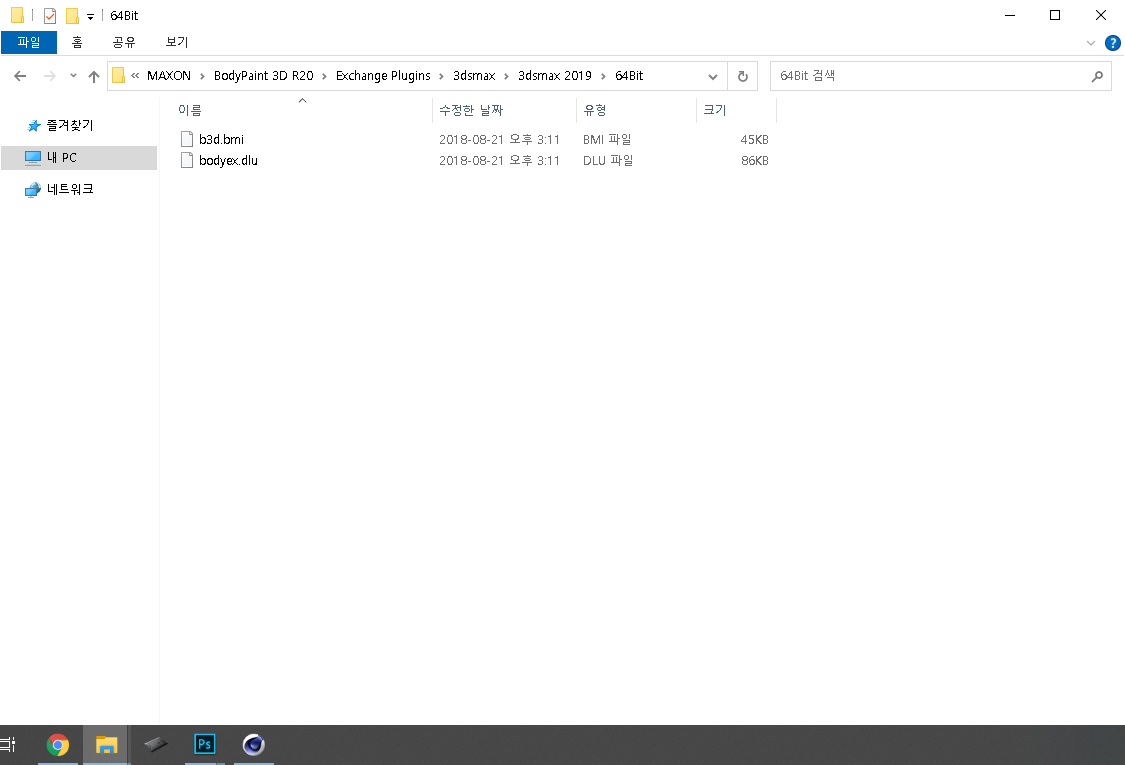Open Explorer help icon

pyautogui.click(x=1112, y=43)
